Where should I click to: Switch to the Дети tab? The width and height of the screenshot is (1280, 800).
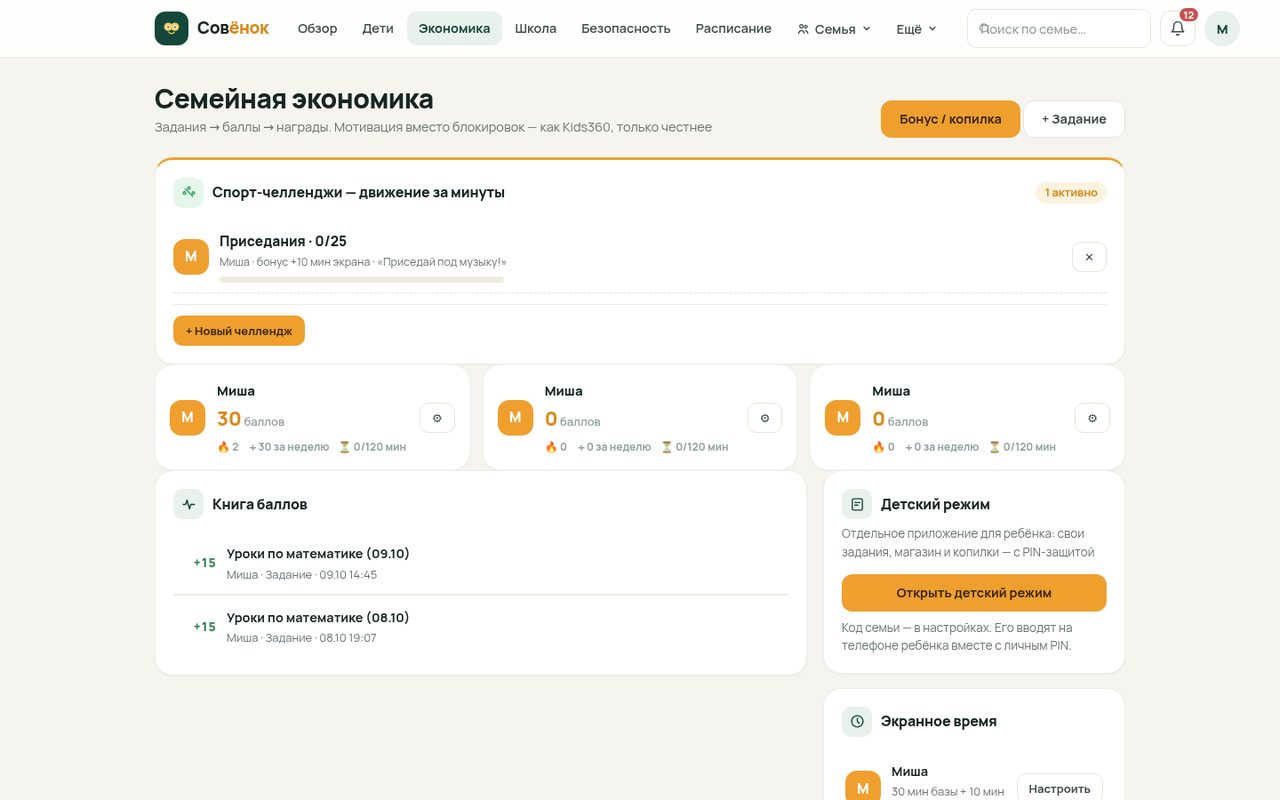(x=378, y=28)
